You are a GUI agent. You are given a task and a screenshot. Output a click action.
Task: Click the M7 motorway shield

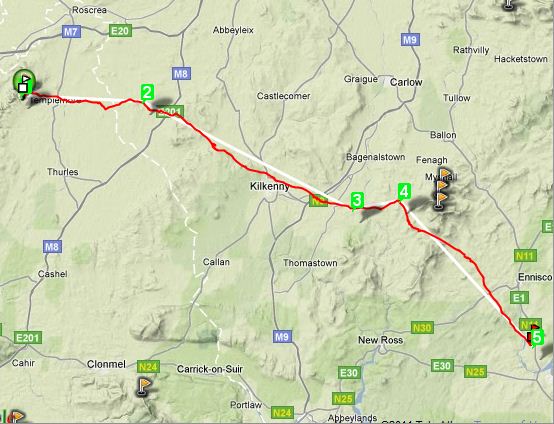click(71, 32)
